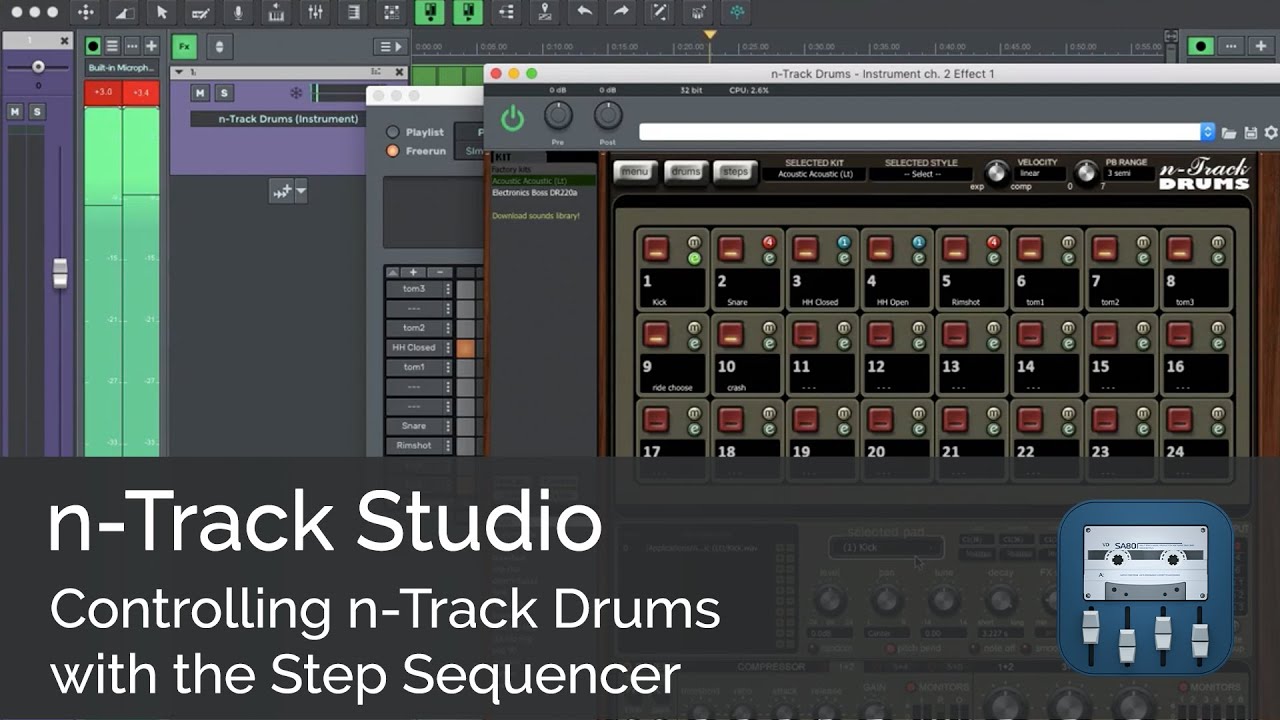This screenshot has width=1280, height=720.
Task: Select the arrow pointer tool in top toolbar
Action: tap(162, 12)
